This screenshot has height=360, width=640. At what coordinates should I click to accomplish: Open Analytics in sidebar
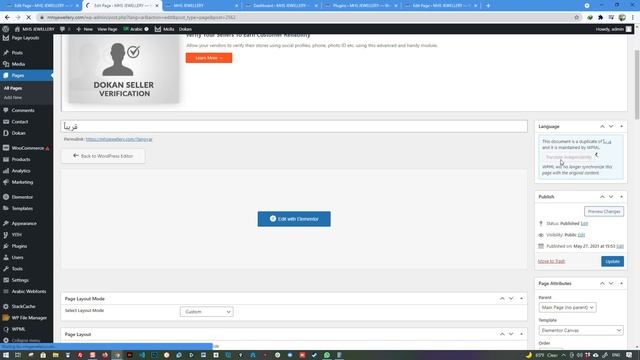click(21, 171)
